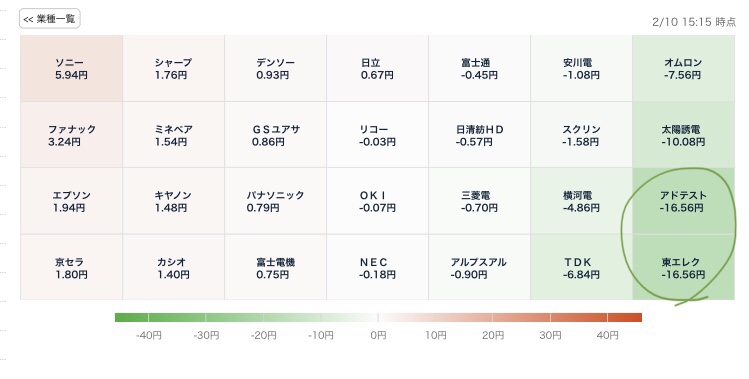Open the TDK -6.84円 tile
Viewport: 749px width, 379px height.
tap(581, 268)
